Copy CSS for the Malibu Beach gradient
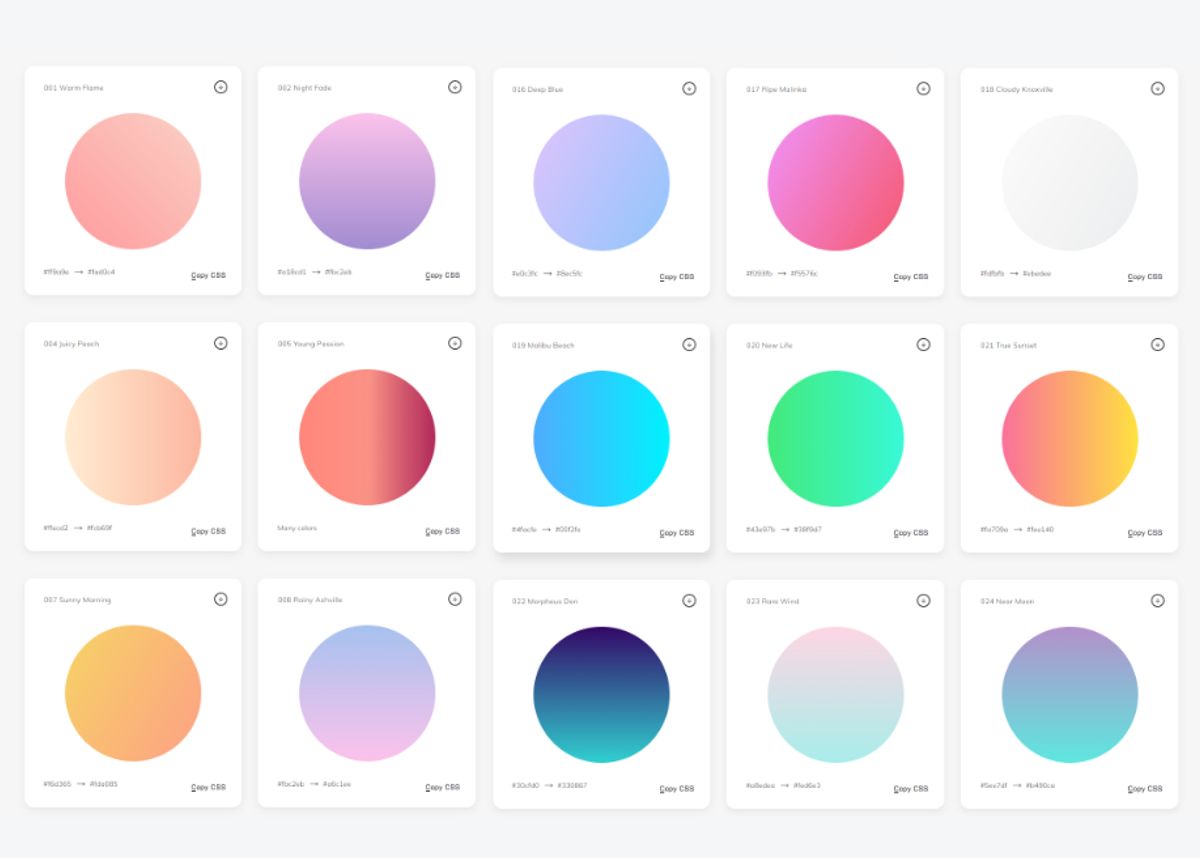The image size is (1200, 858). click(x=677, y=533)
